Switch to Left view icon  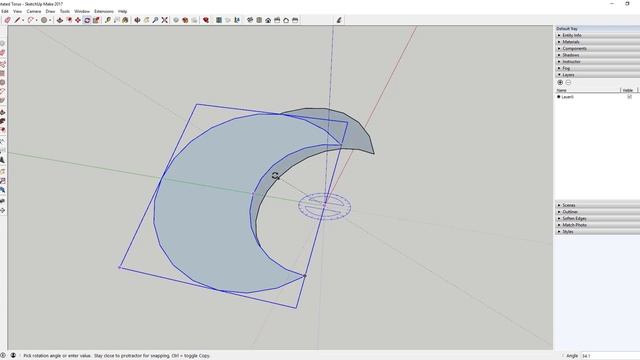click(295, 20)
